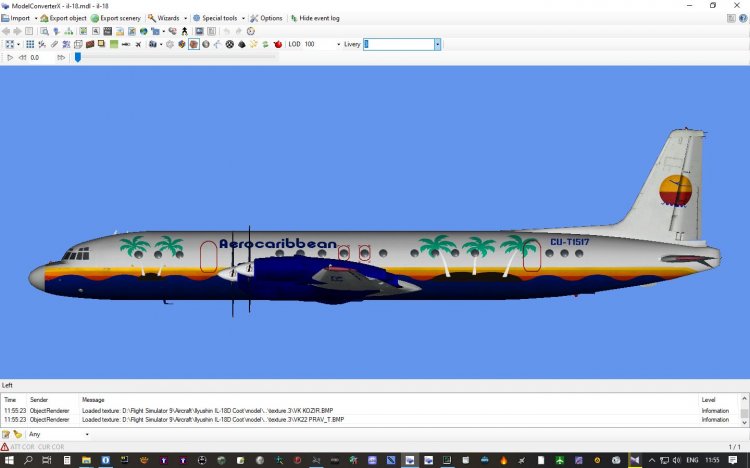Click the animation play button

[x=10, y=57]
